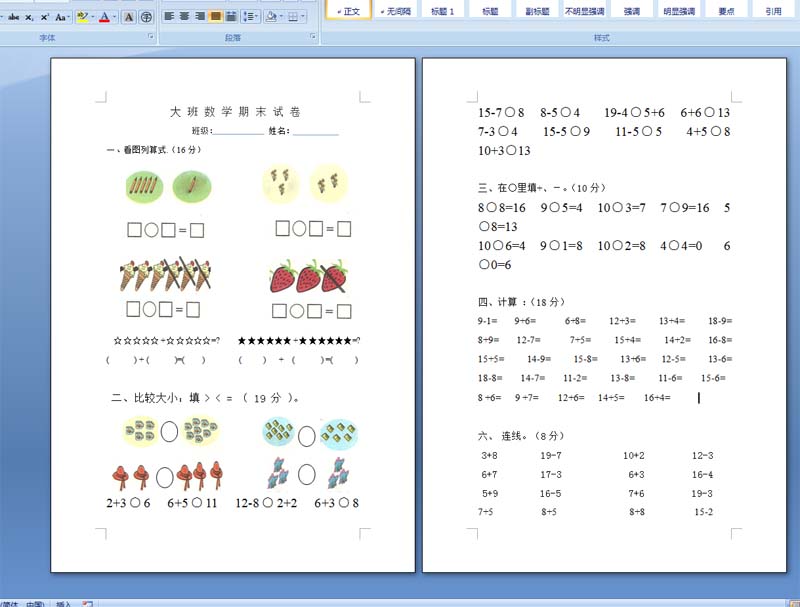This screenshot has height=607, width=800.
Task: Click the 19-4 ○ 5+6 comparison
Action: [634, 113]
